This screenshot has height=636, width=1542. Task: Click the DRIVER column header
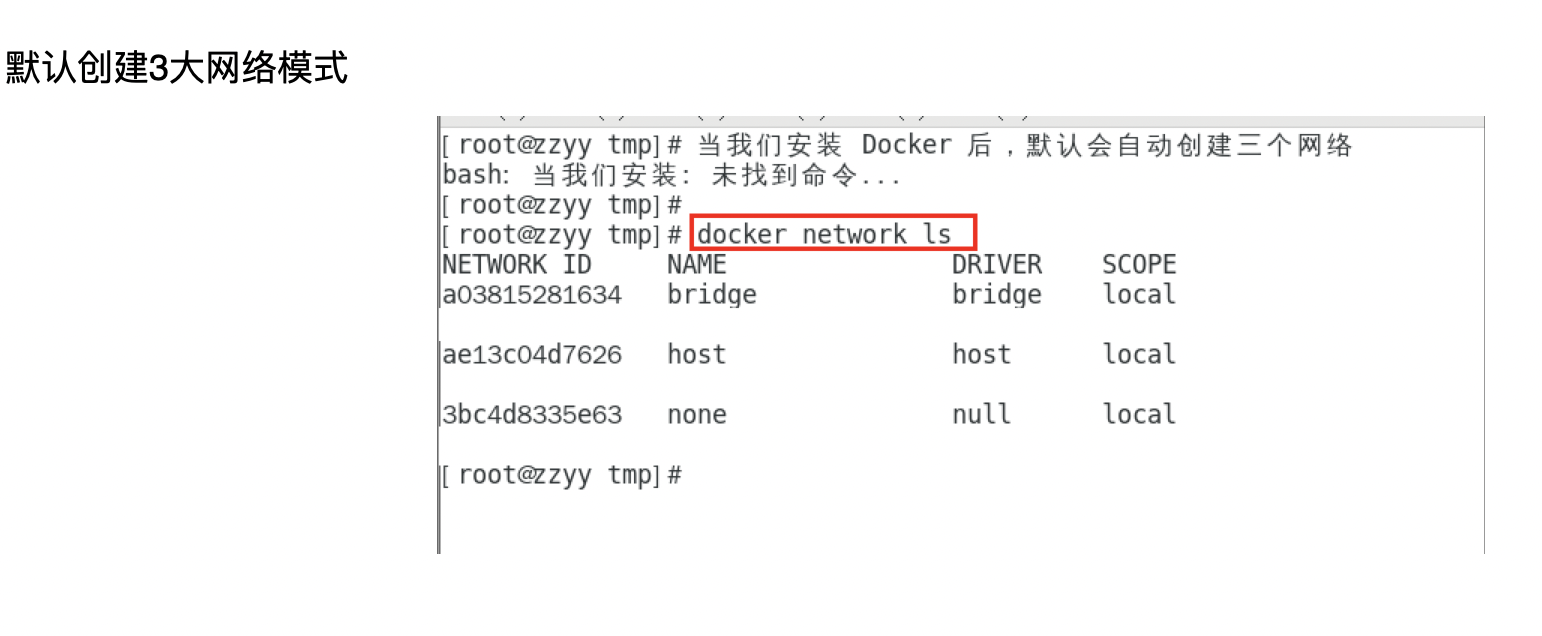coord(996,265)
